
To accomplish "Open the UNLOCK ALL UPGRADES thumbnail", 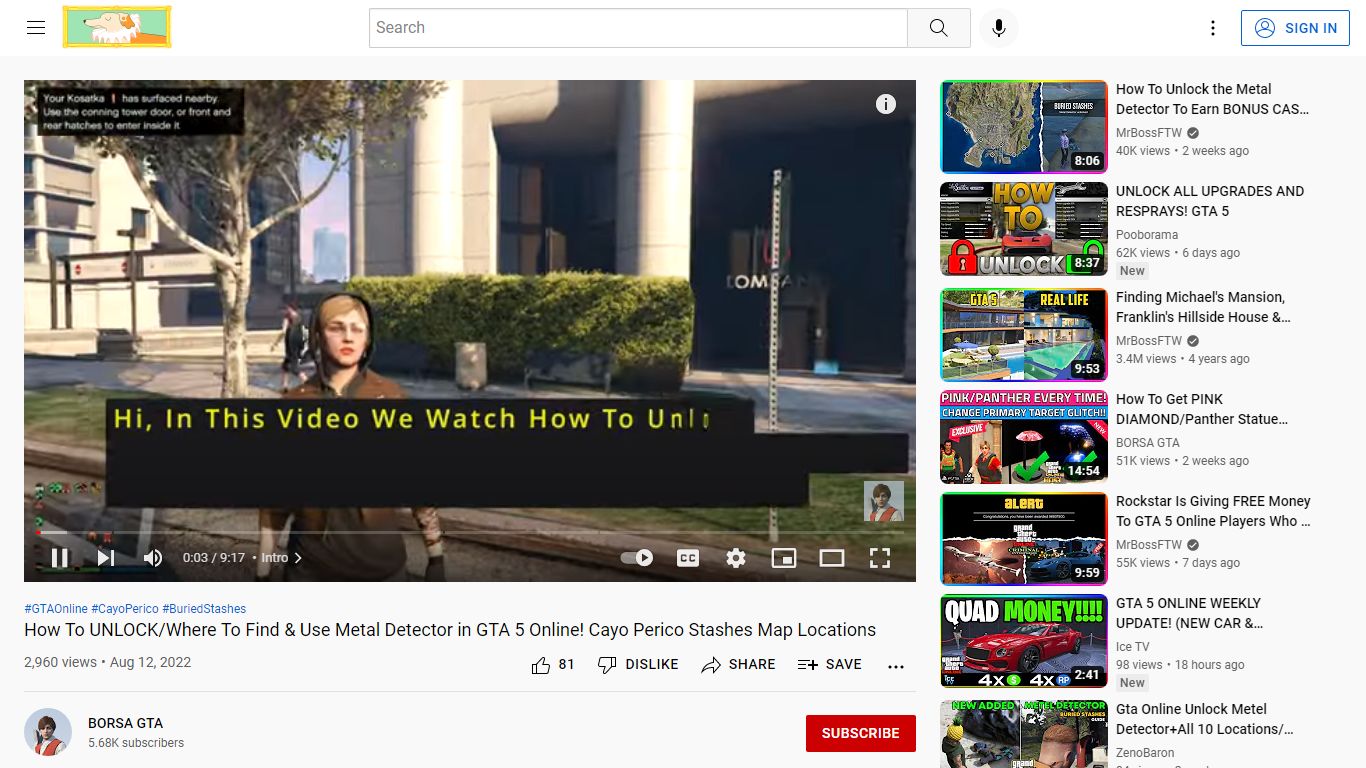I will pyautogui.click(x=1024, y=229).
